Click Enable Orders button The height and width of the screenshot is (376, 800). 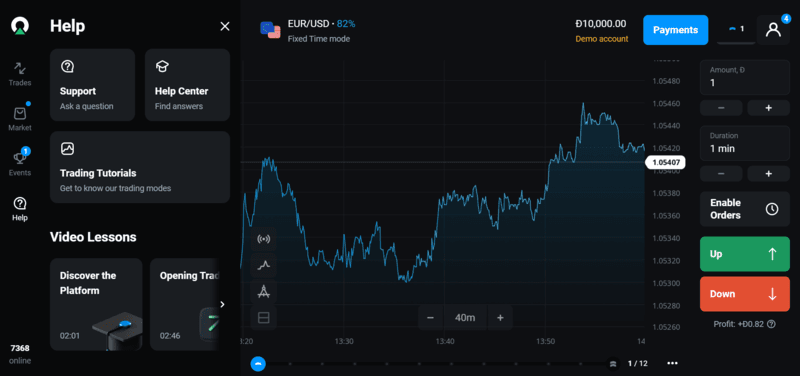pos(744,209)
